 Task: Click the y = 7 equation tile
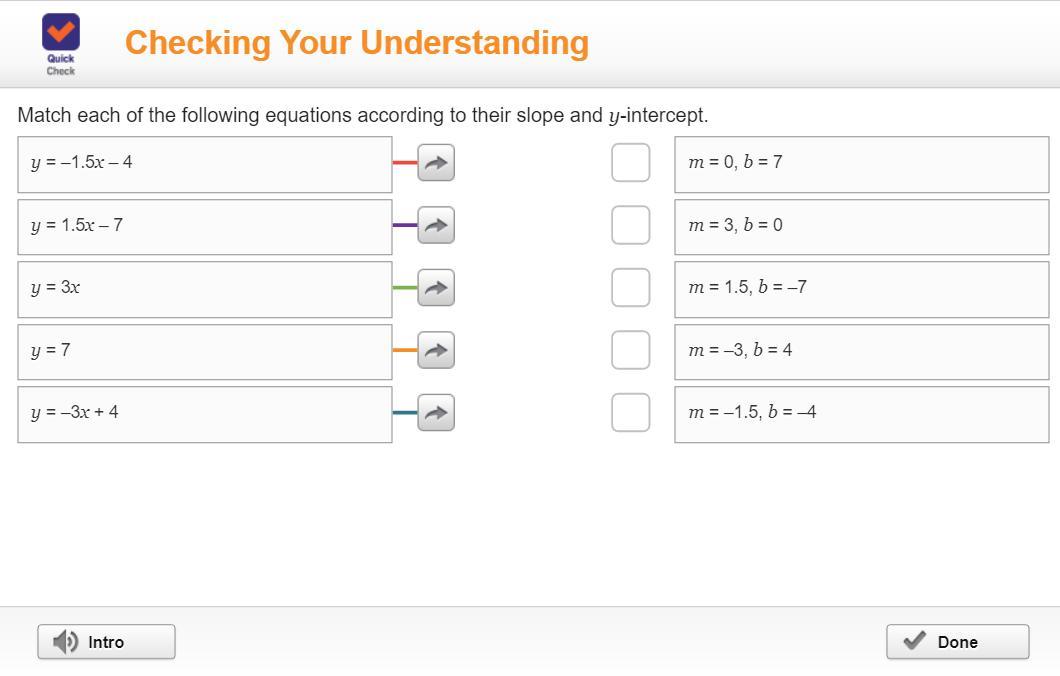204,351
